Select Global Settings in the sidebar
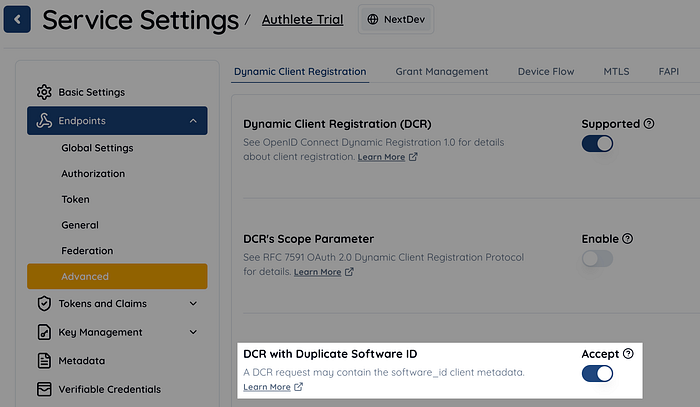This screenshot has width=700, height=407. point(97,148)
